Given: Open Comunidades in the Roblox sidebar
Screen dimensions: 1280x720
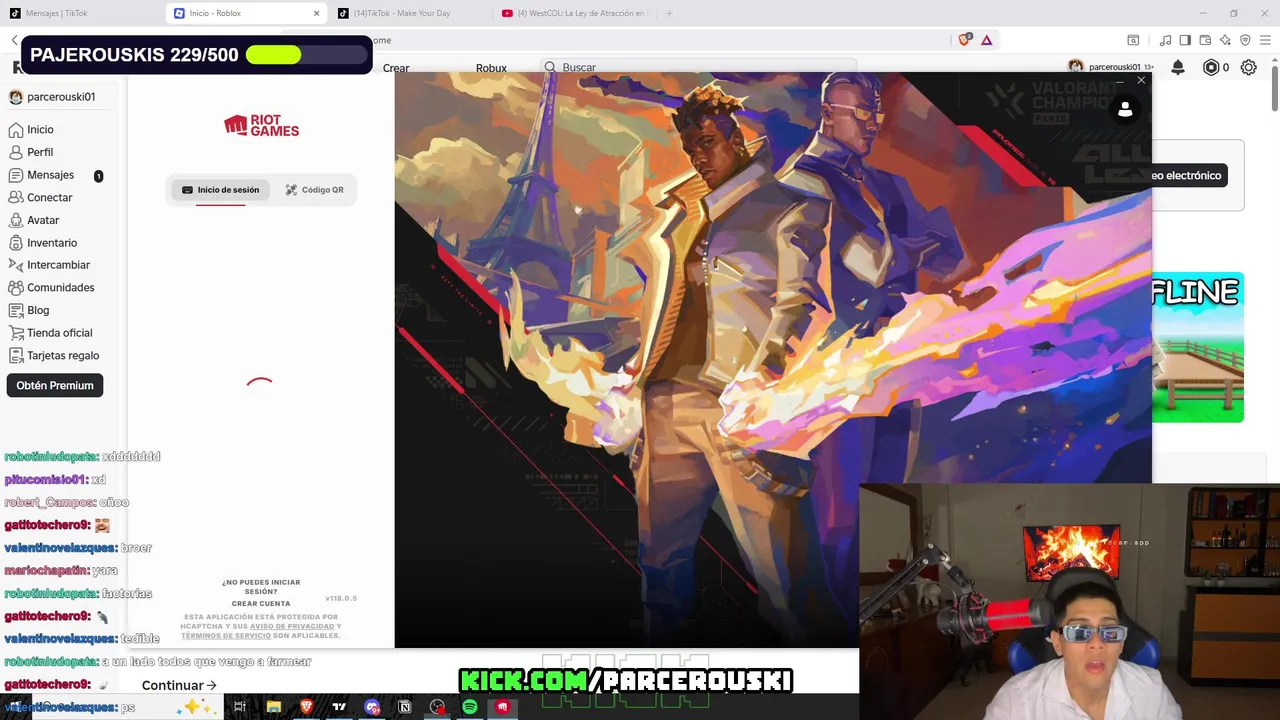Looking at the screenshot, I should tap(51, 288).
